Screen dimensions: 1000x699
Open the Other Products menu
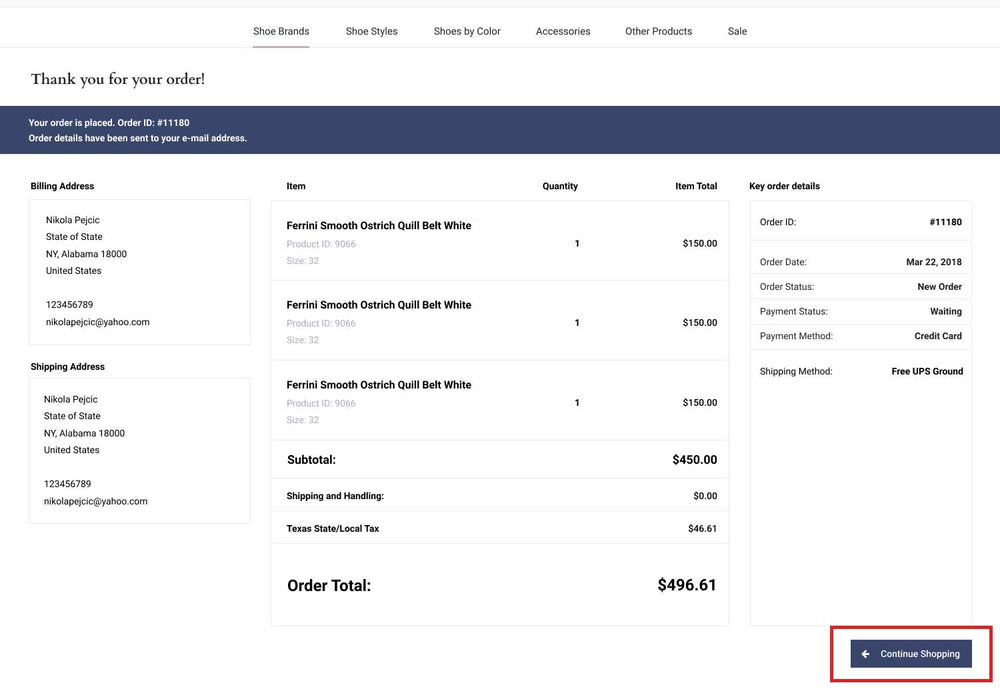click(x=658, y=31)
